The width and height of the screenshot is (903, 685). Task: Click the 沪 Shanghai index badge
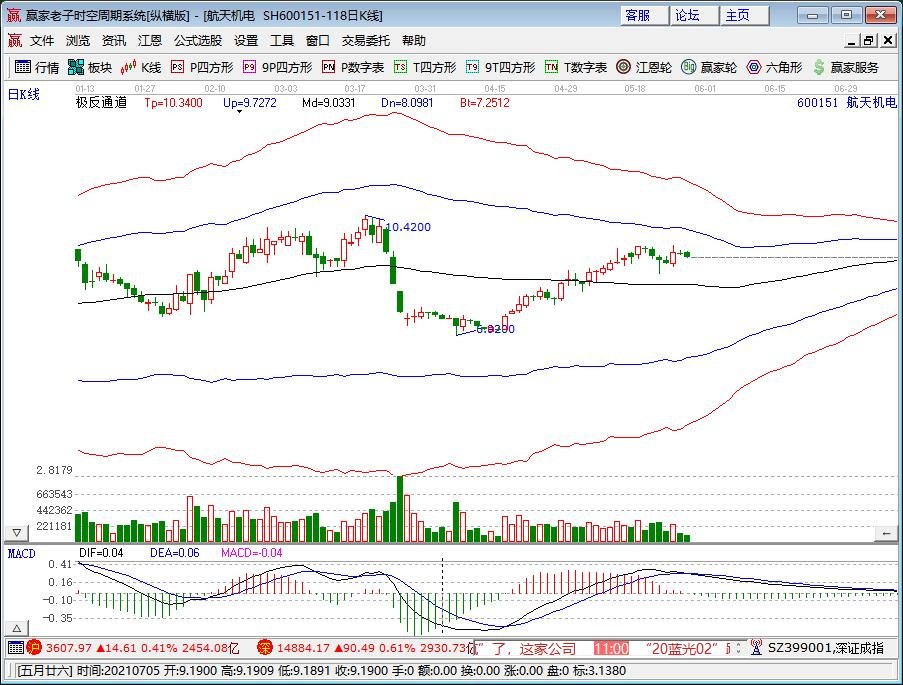tap(33, 648)
